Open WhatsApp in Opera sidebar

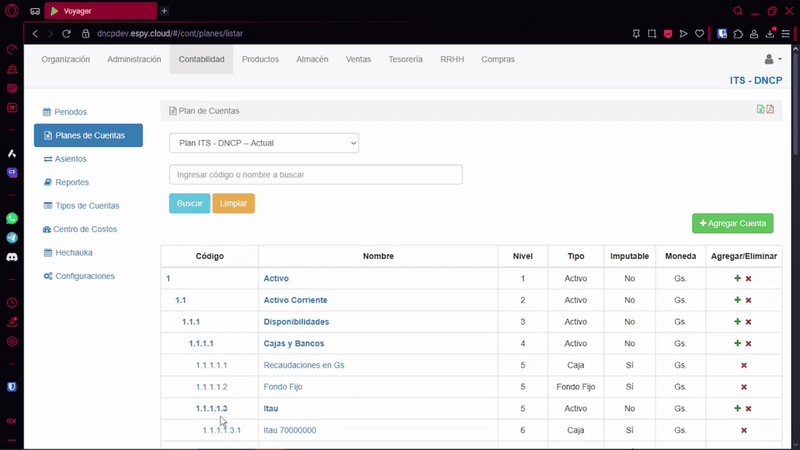[12, 218]
